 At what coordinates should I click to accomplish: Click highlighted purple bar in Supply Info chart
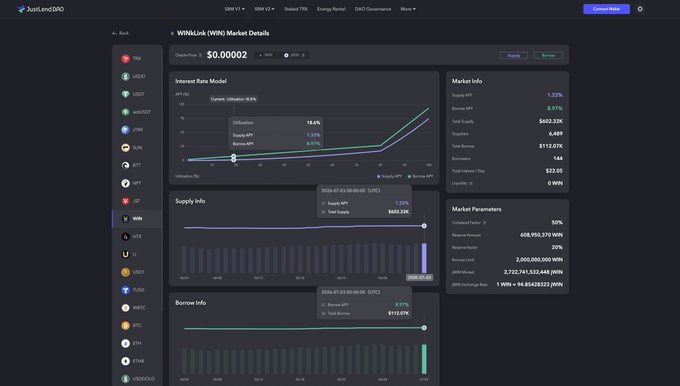tap(424, 258)
